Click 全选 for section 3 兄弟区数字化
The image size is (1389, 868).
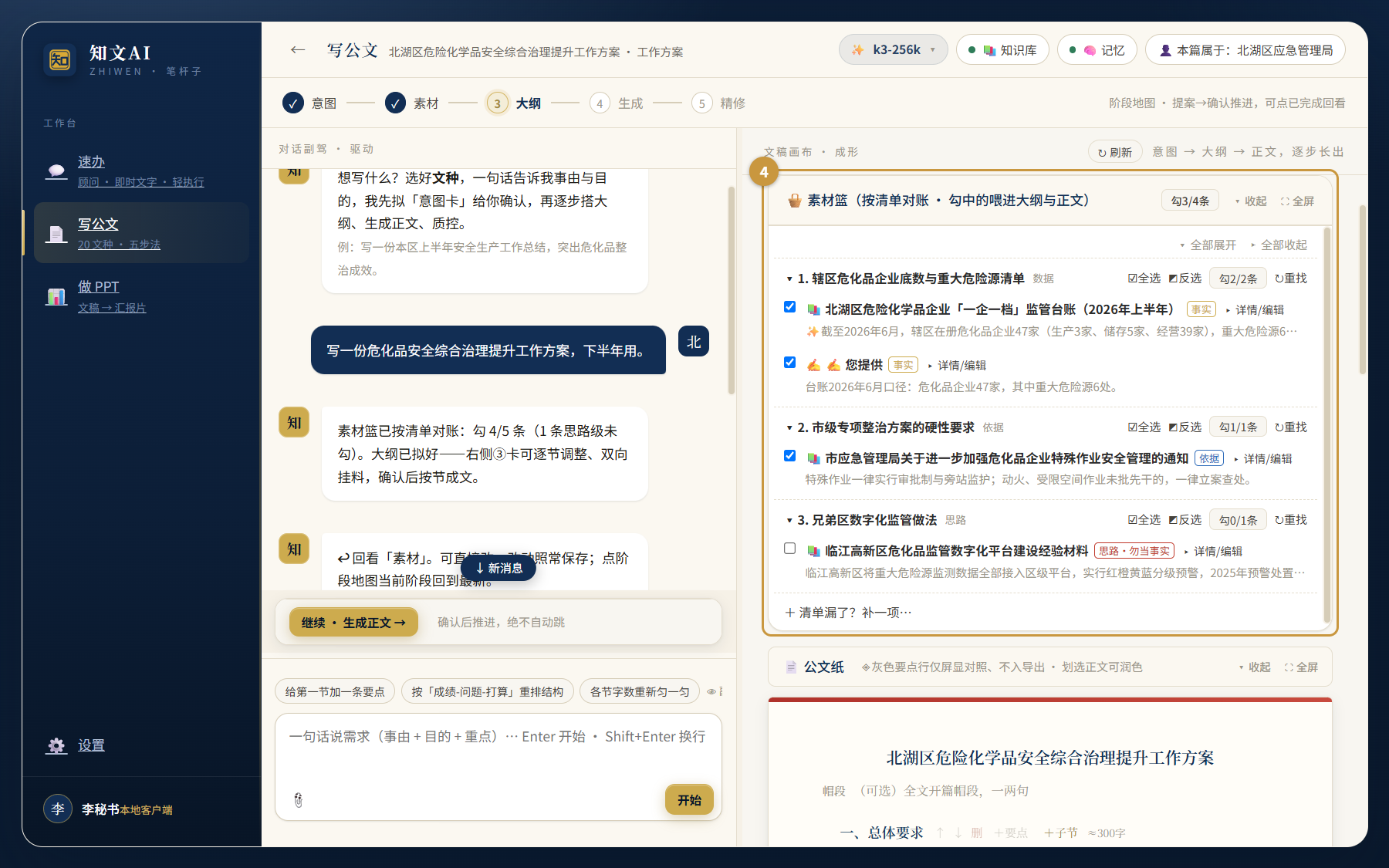pyautogui.click(x=1144, y=519)
